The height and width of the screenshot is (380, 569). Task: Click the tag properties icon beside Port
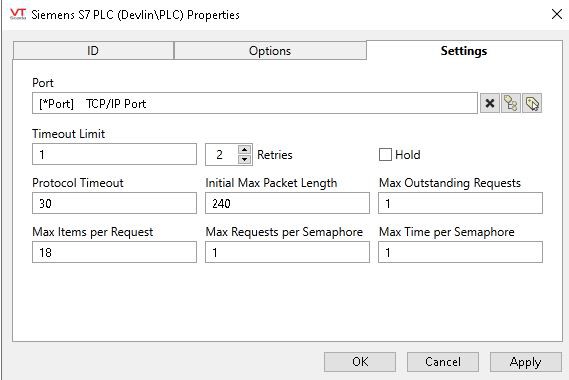532,103
